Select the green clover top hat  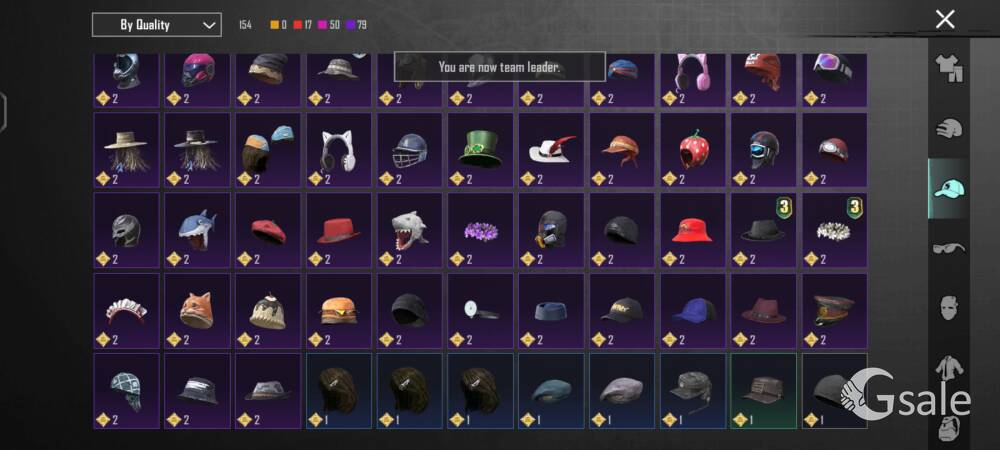[x=480, y=150]
